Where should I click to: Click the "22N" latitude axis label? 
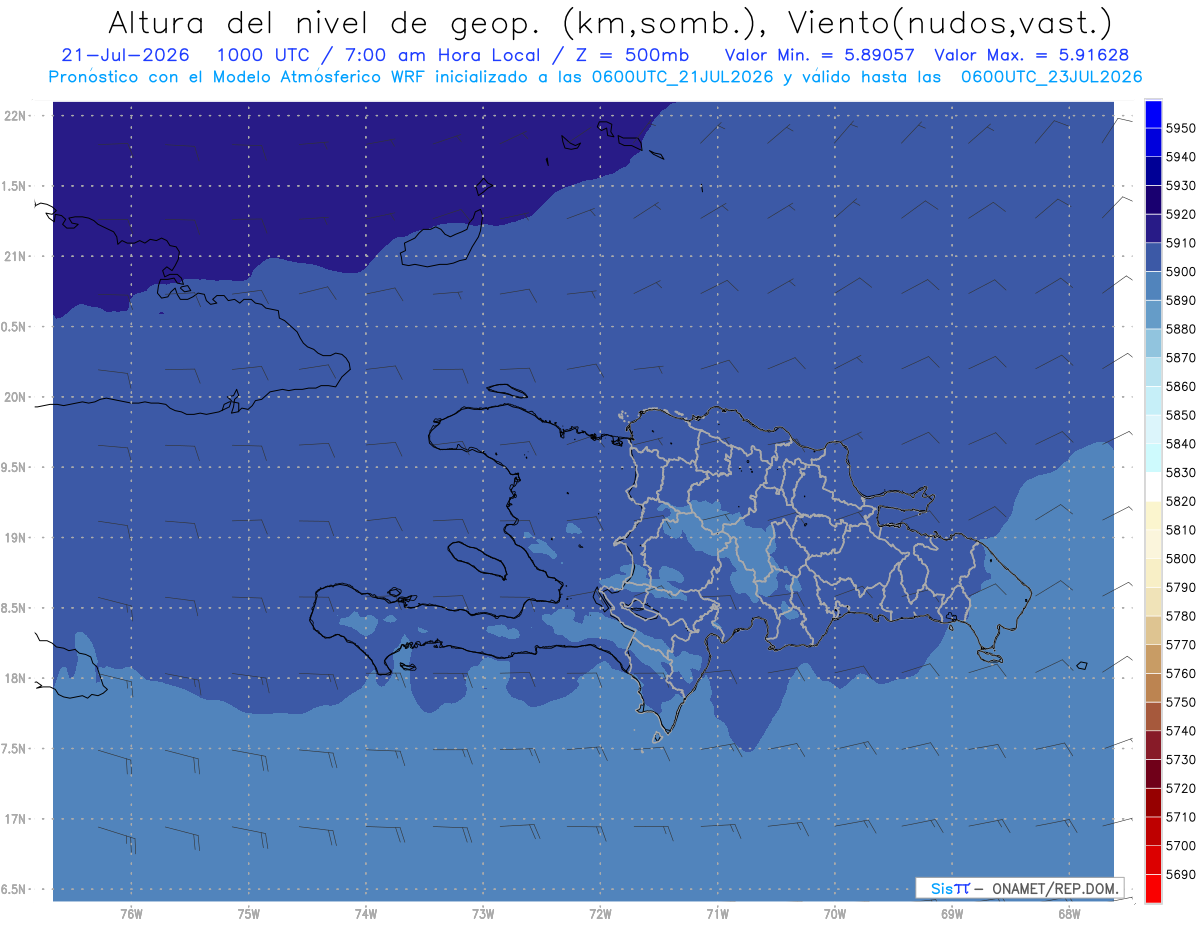(15, 116)
